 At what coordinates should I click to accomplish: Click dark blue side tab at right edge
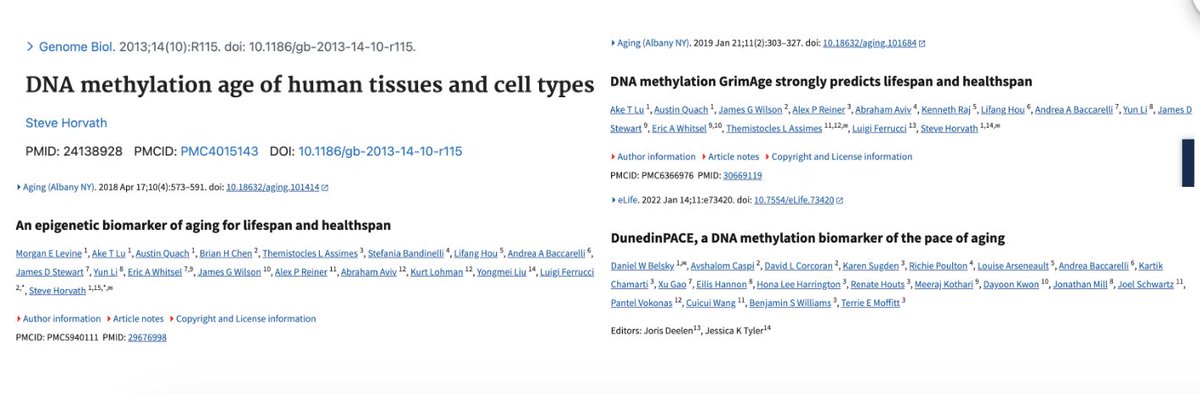click(x=1188, y=163)
